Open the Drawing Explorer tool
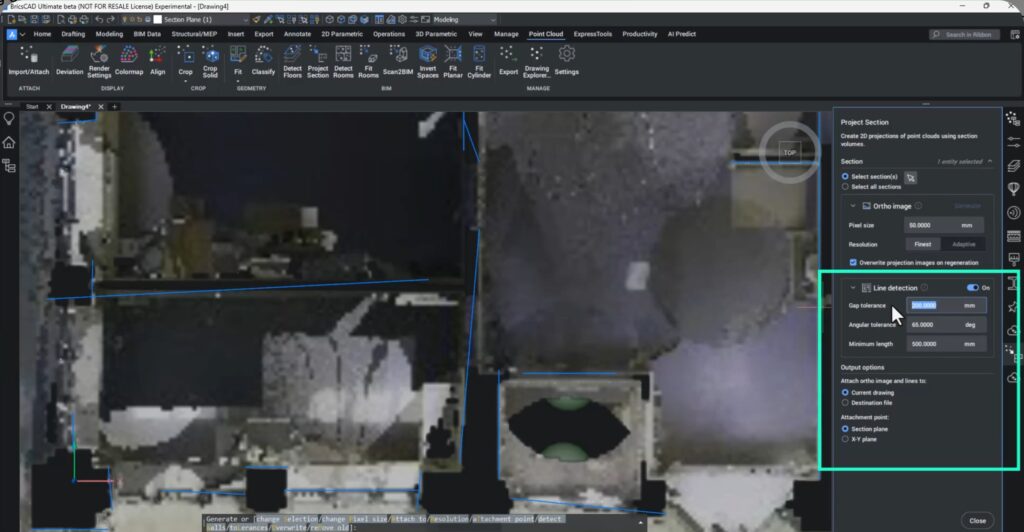Screen dimensions: 1024x532 [537, 61]
